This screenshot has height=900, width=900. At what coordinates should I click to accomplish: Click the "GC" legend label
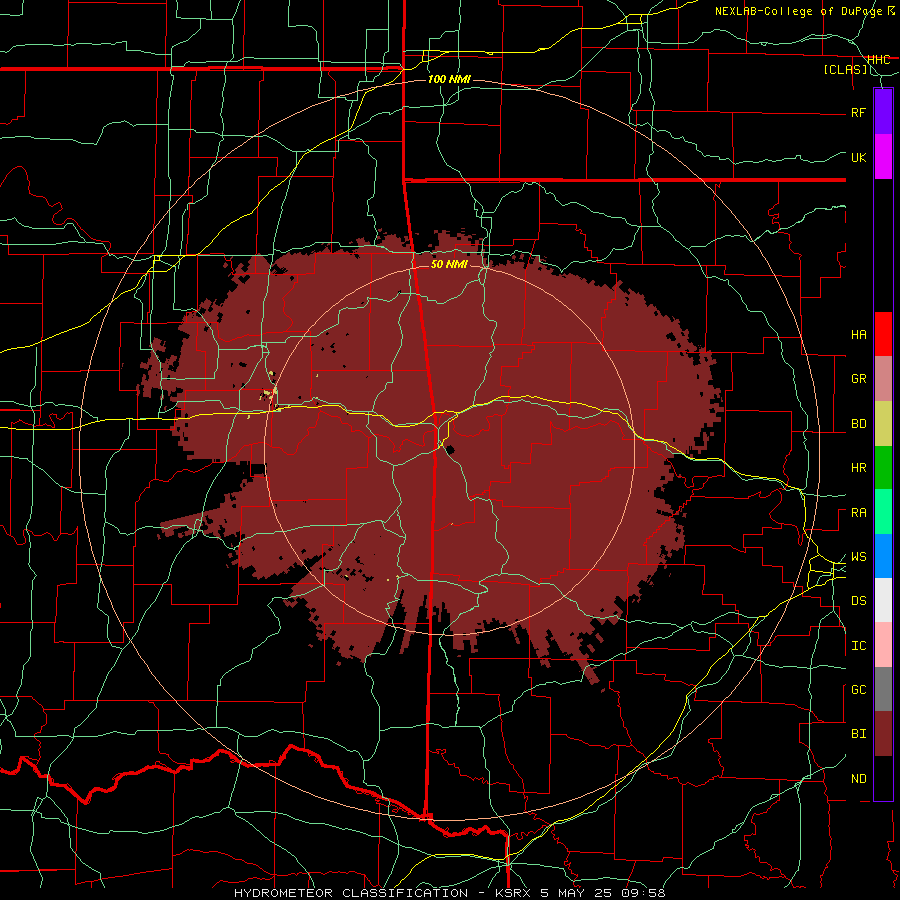click(x=858, y=690)
